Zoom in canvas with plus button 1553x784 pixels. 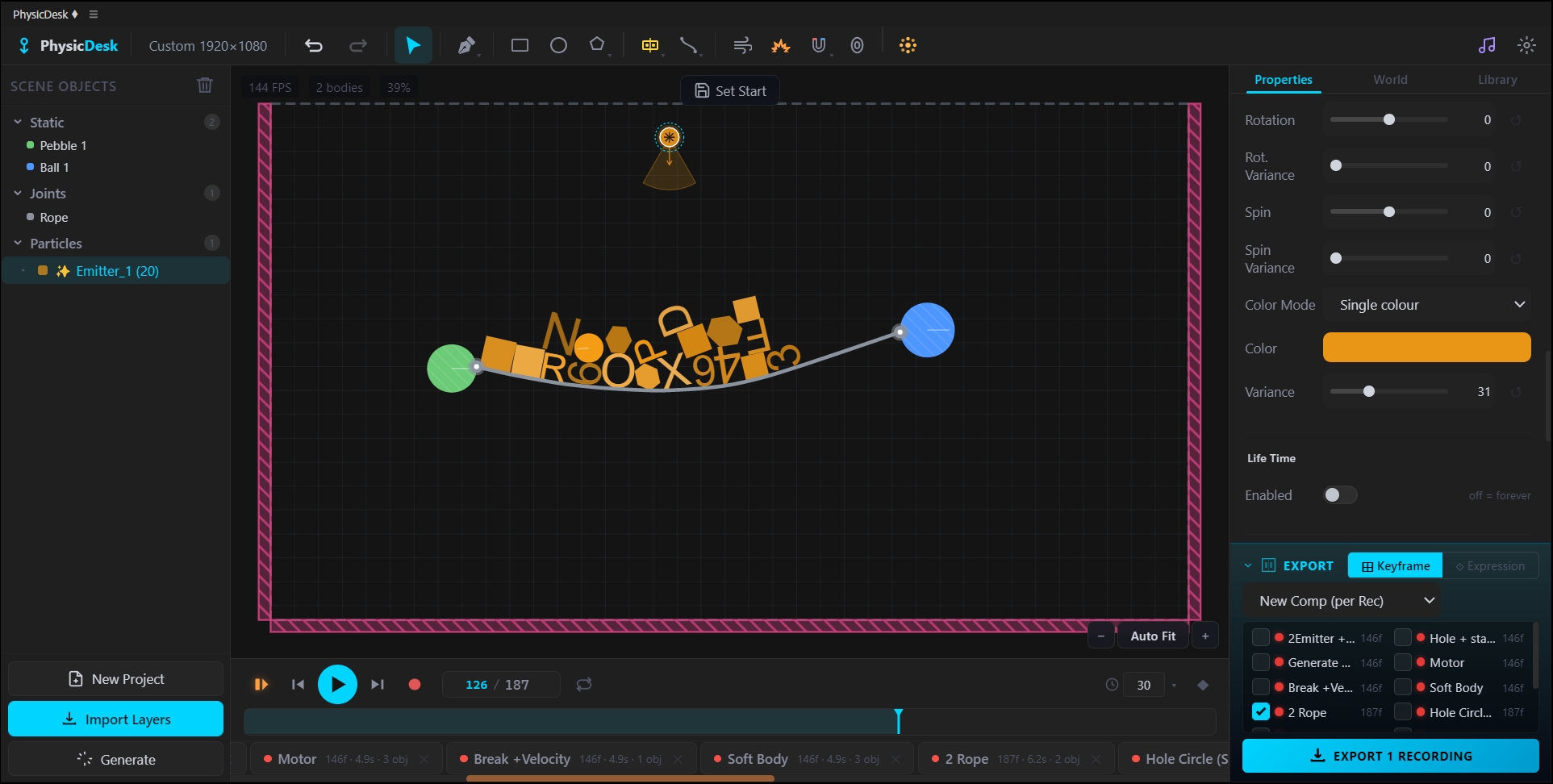pos(1205,636)
